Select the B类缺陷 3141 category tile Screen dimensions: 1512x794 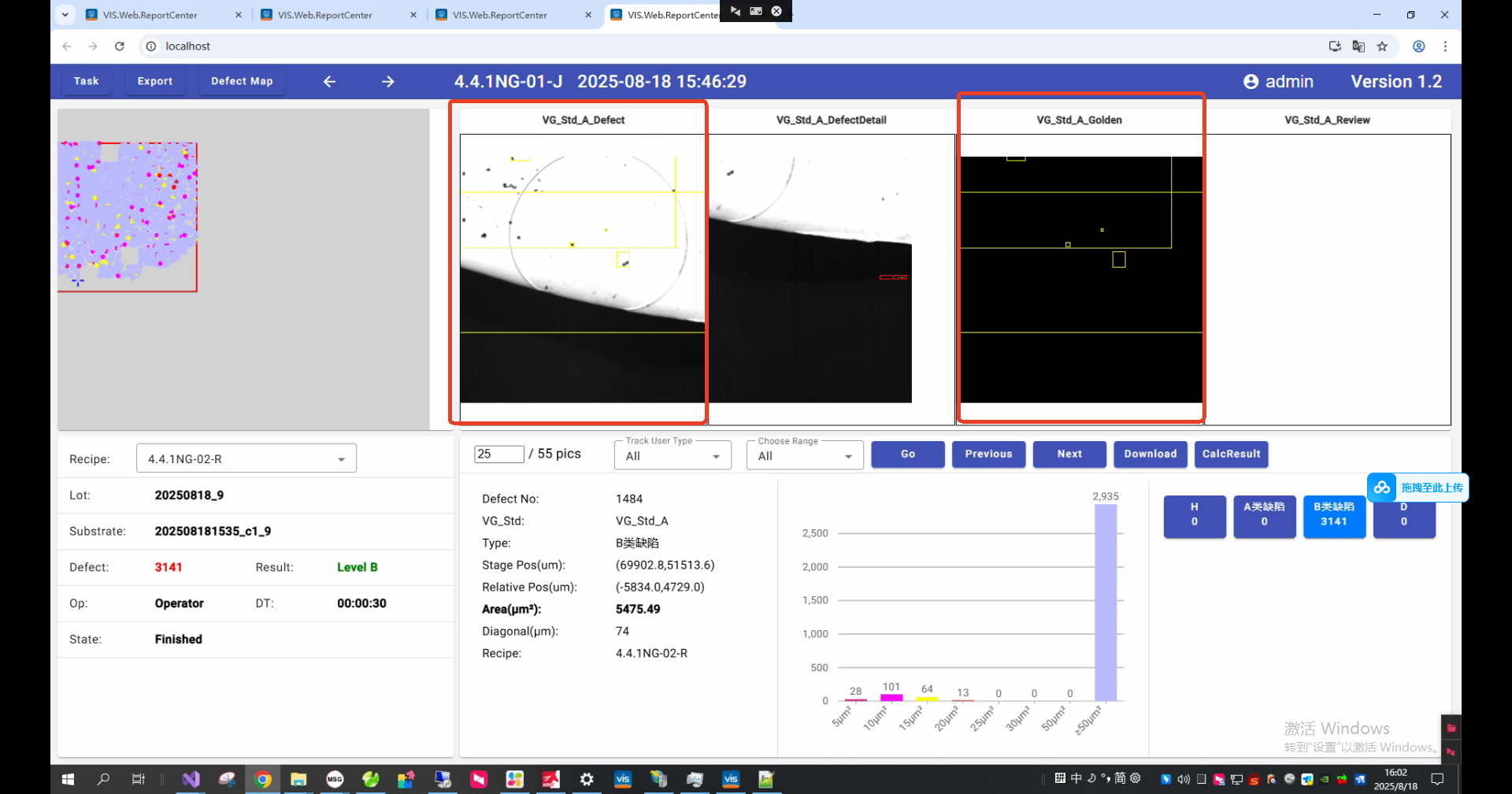click(1334, 514)
